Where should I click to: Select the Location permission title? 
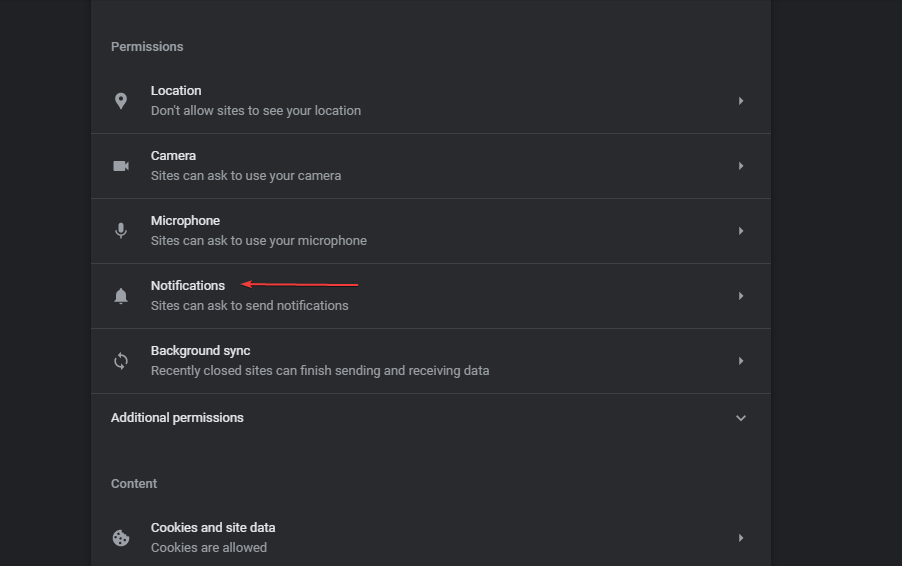click(176, 91)
